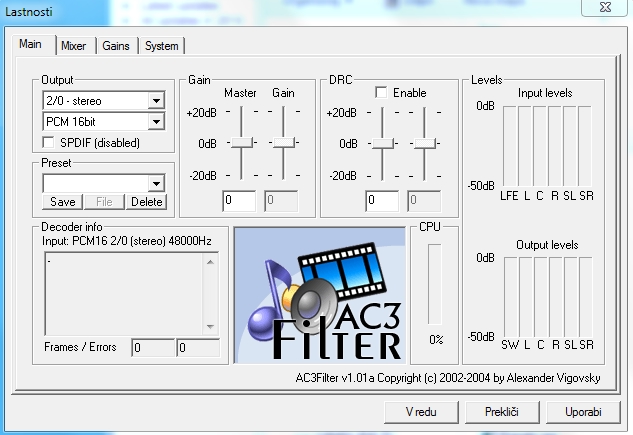Click the decoder info text box
The height and width of the screenshot is (435, 633).
coord(124,294)
